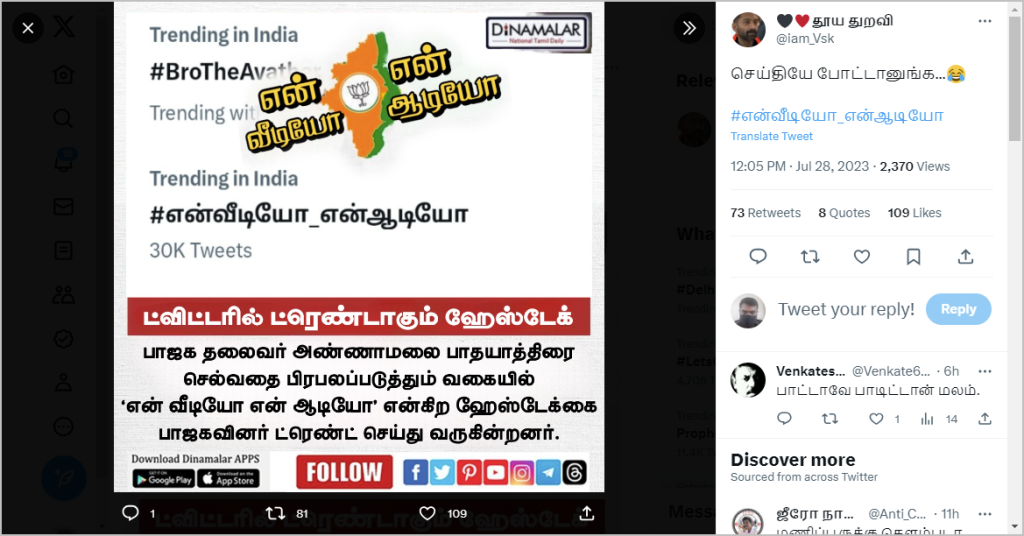Click the retweet icon below the image
The image size is (1024, 536).
coord(275,514)
